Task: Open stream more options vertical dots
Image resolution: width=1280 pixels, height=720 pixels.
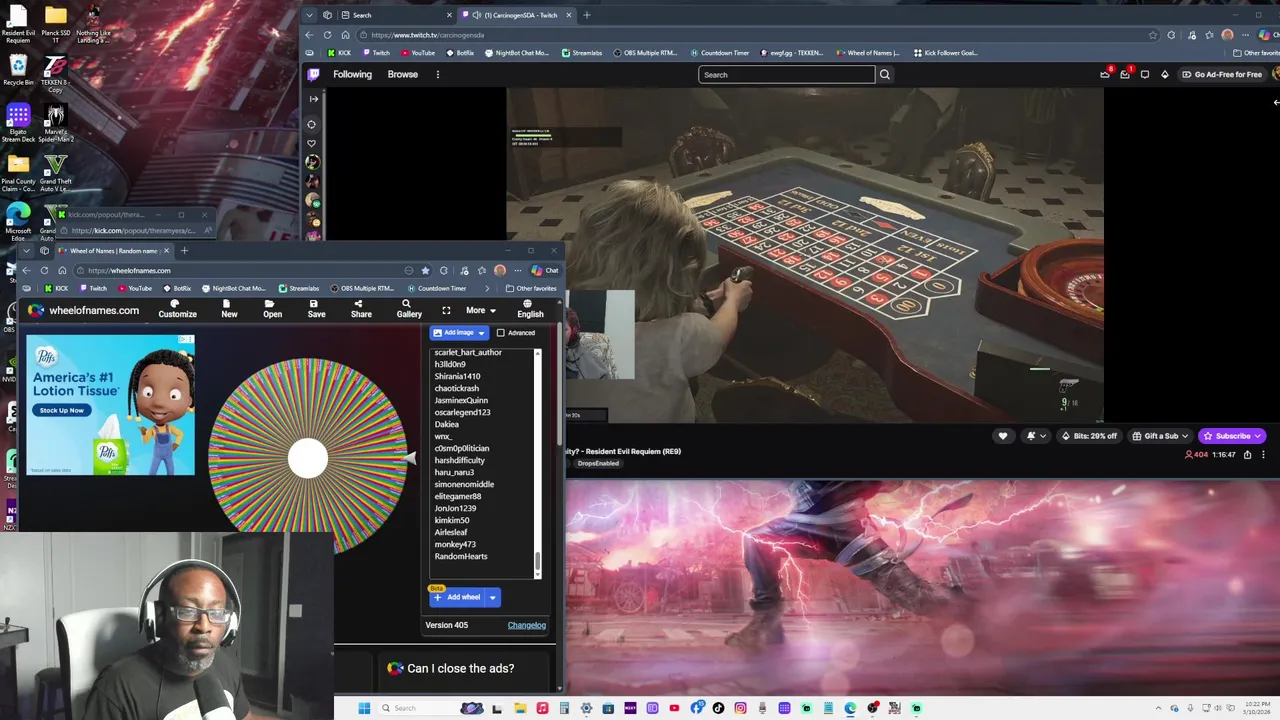Action: pyautogui.click(x=1264, y=454)
